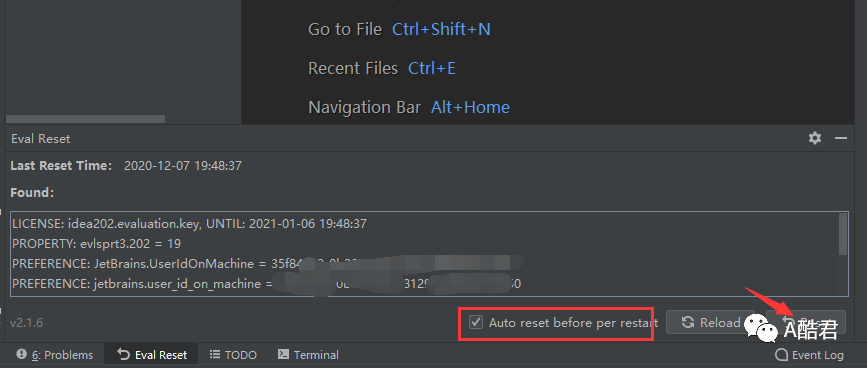The width and height of the screenshot is (867, 368).
Task: Click the Reload button's refresh icon
Action: (687, 322)
